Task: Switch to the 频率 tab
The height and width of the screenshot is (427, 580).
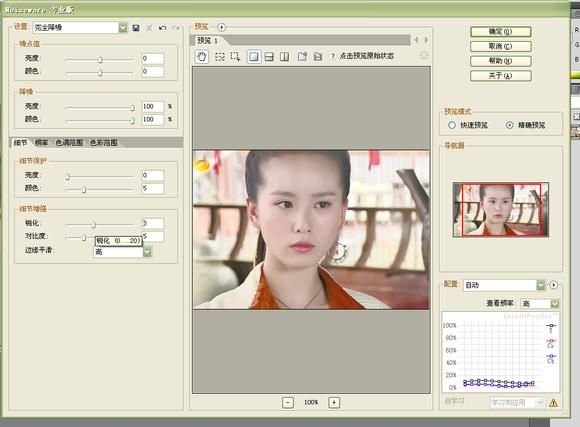Action: click(x=41, y=142)
